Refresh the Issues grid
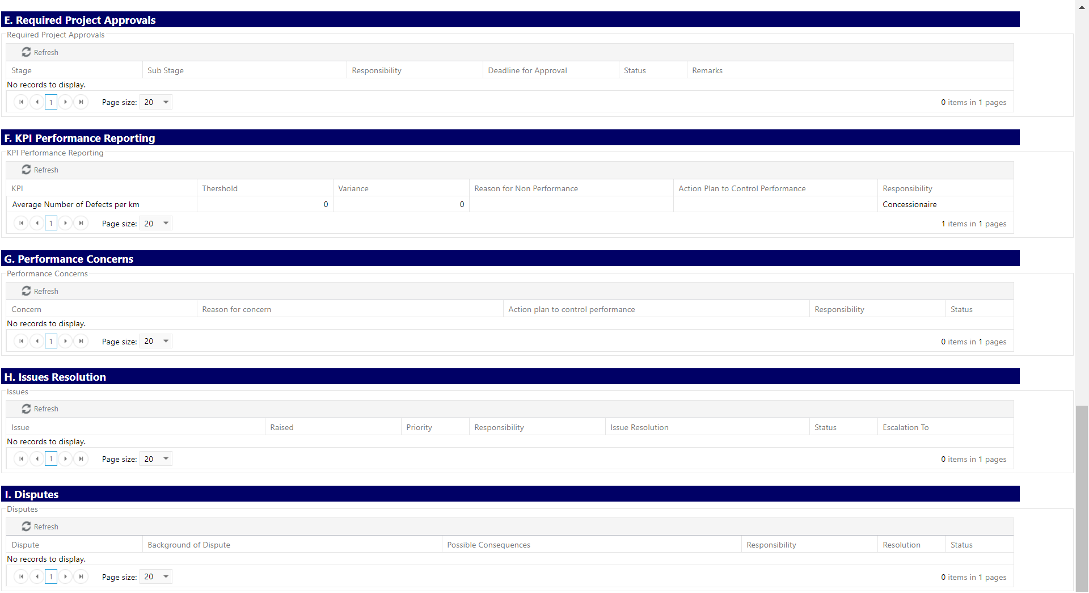Viewport: 1089px width, 593px height. 40,408
